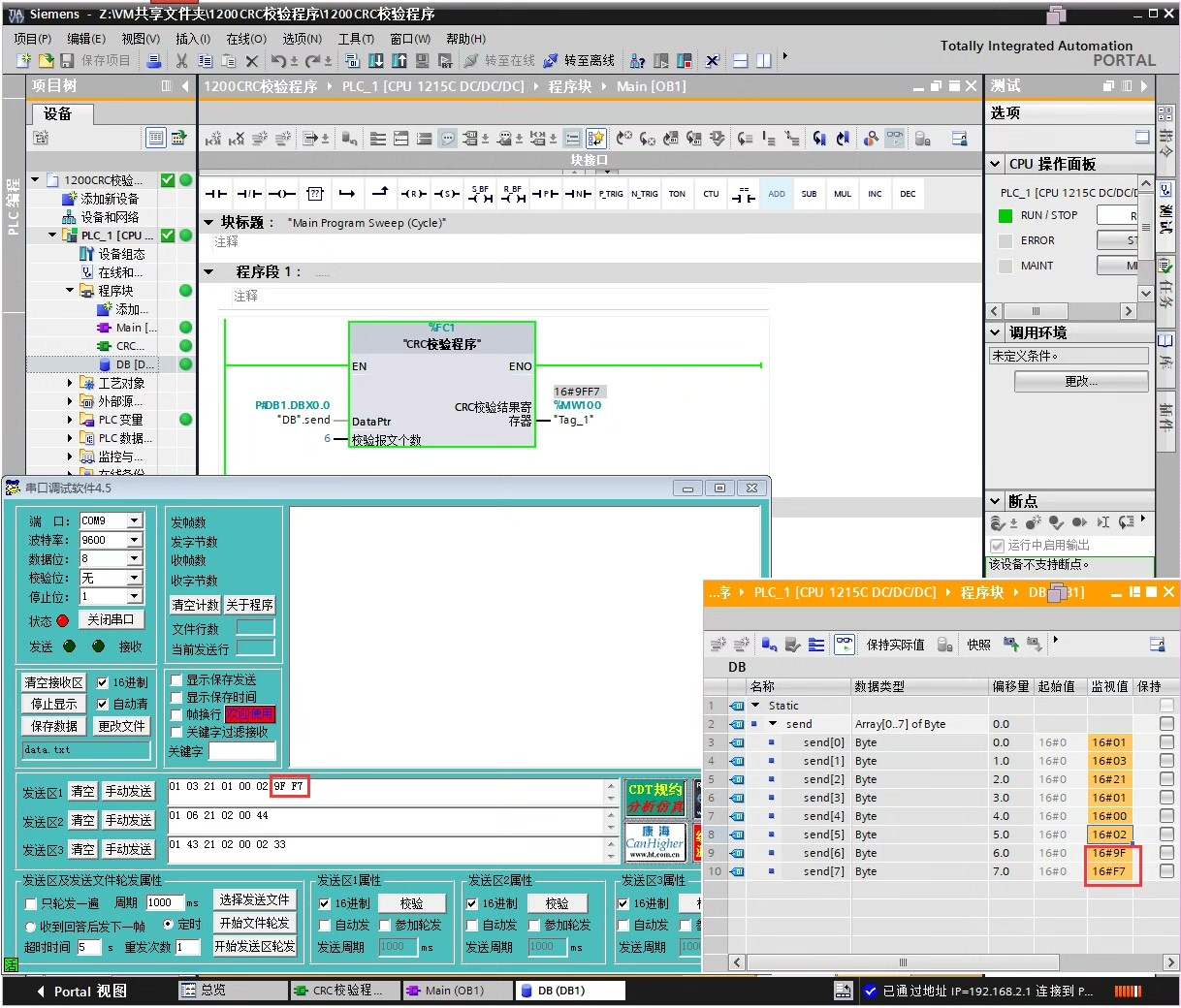Open the 数据位 dropdown
The height and width of the screenshot is (1008, 1181).
click(135, 558)
